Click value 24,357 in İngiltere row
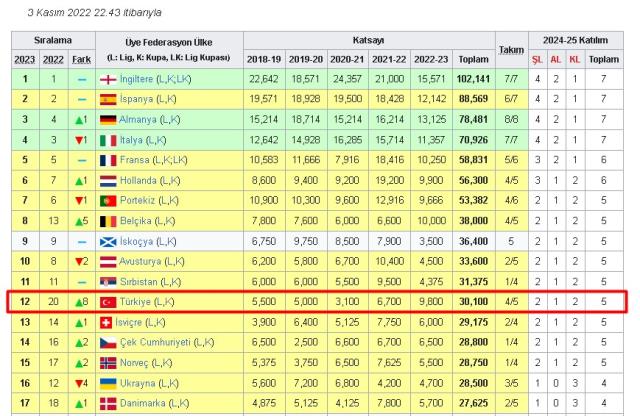 click(347, 79)
